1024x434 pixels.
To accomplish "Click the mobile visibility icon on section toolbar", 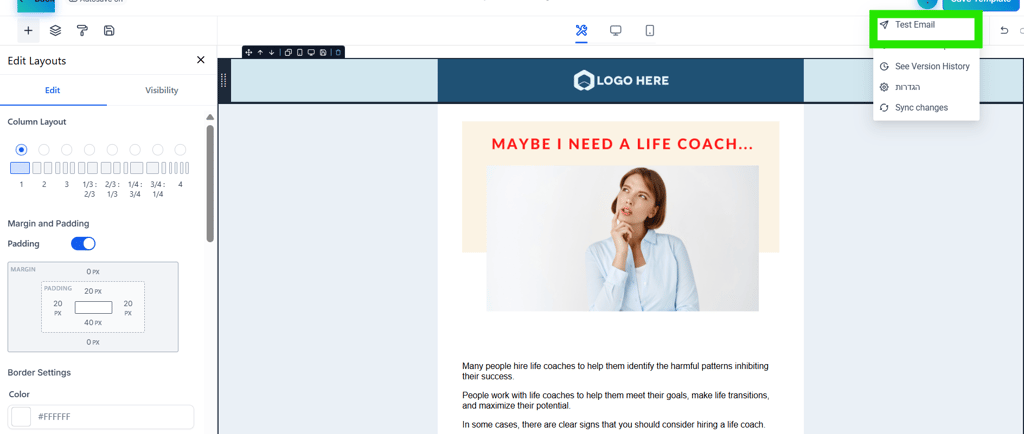I will [x=299, y=52].
